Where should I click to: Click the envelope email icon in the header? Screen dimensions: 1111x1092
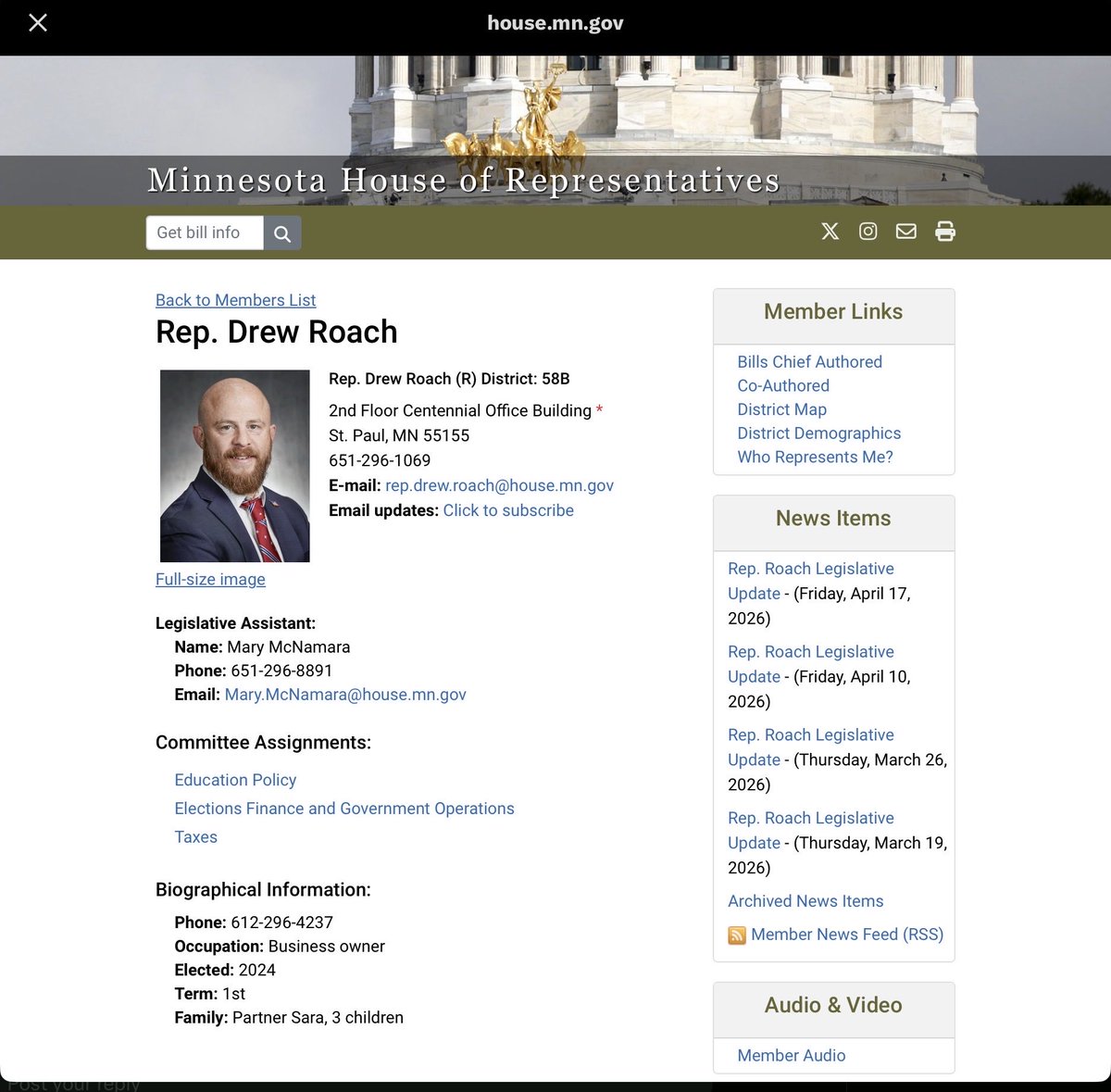(x=906, y=231)
